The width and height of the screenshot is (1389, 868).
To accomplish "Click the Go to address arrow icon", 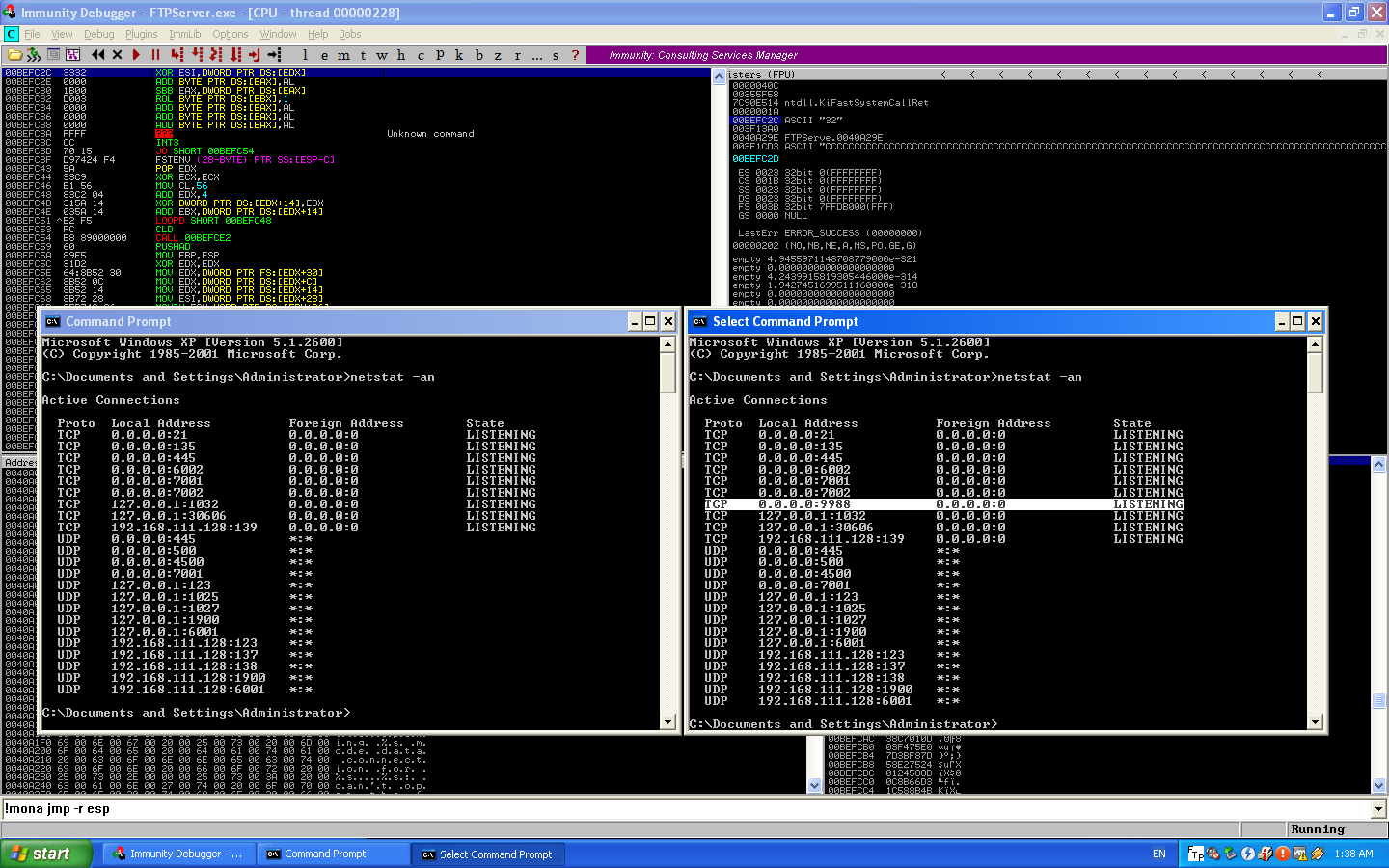I will point(275,55).
